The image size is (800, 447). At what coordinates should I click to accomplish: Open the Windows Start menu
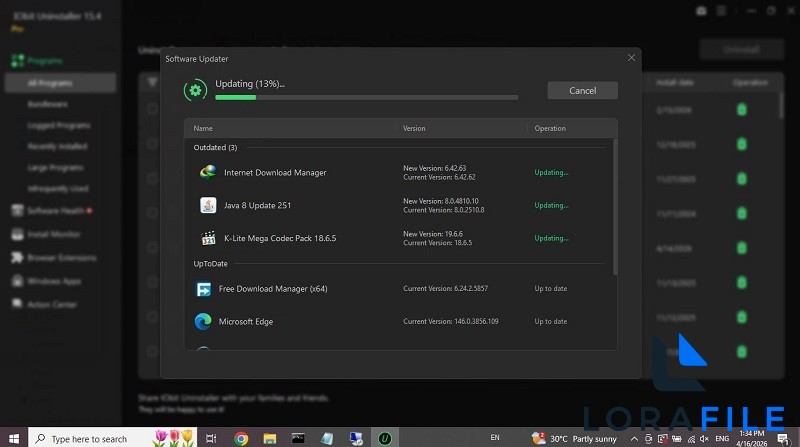pyautogui.click(x=14, y=438)
